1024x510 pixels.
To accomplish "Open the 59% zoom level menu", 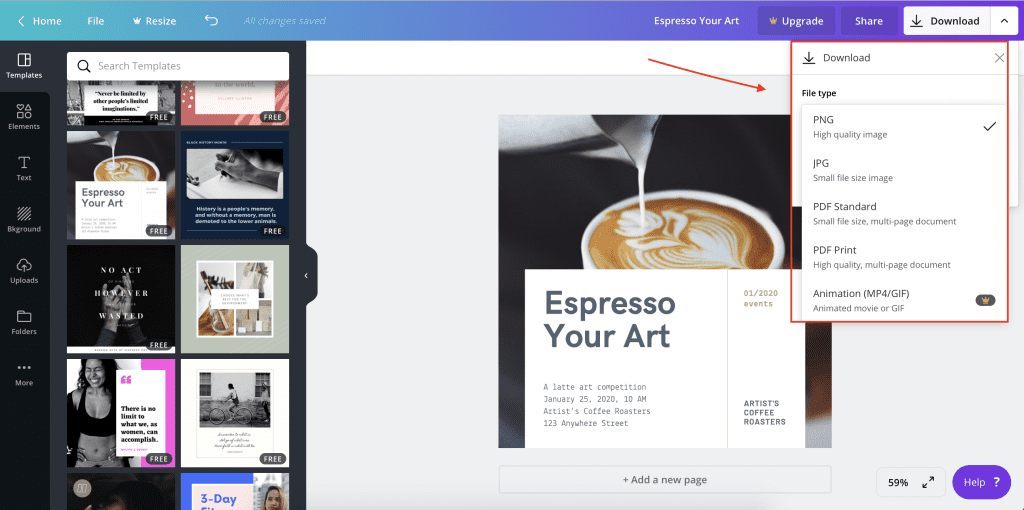I will pyautogui.click(x=898, y=482).
